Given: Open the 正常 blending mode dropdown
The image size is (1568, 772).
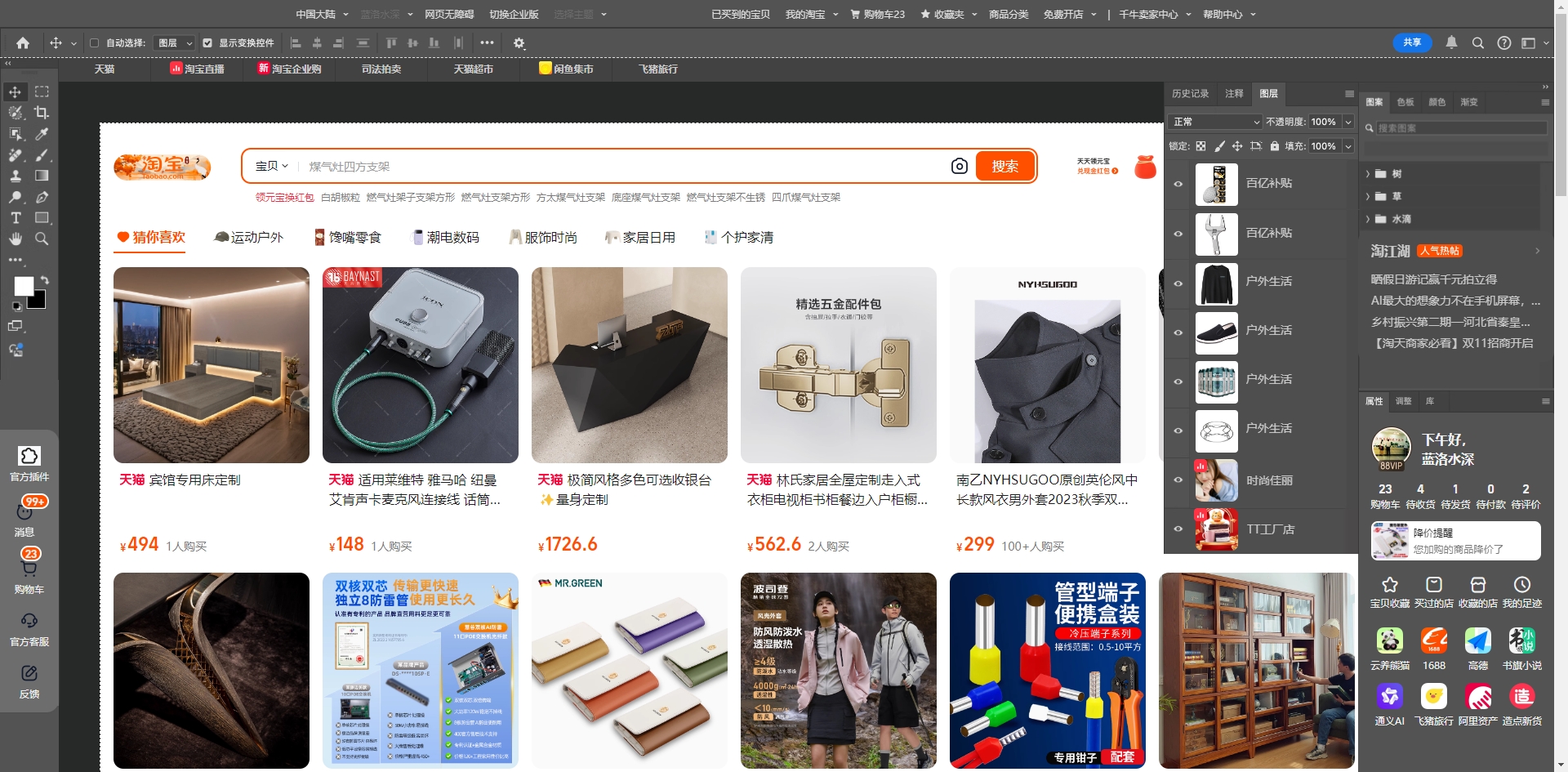Looking at the screenshot, I should tap(1216, 122).
